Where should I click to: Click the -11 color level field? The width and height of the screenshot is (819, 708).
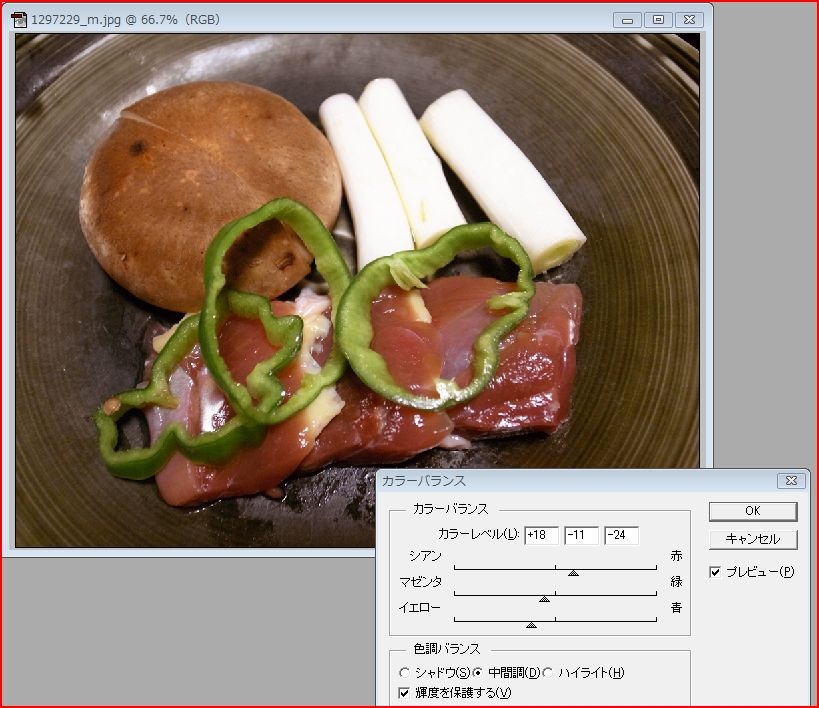[581, 535]
